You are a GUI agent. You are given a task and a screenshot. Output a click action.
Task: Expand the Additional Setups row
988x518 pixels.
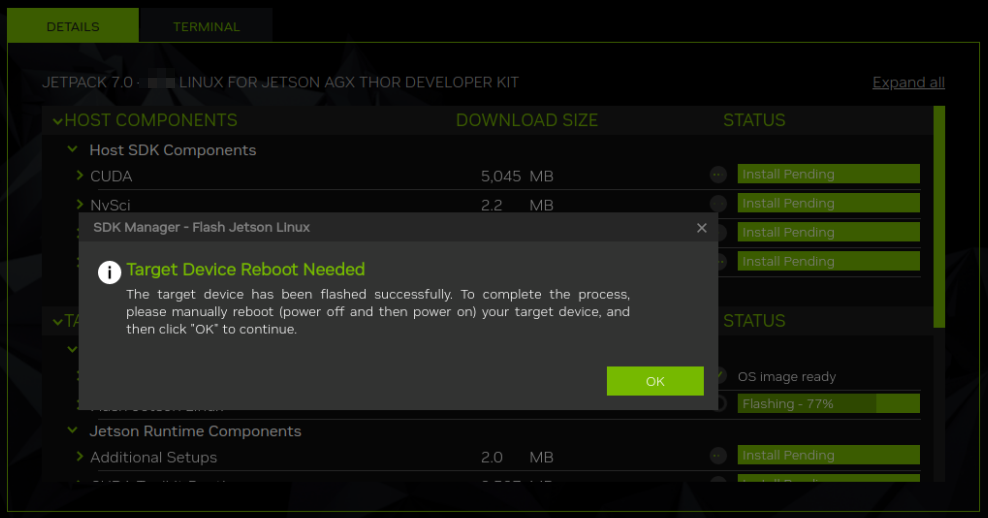pos(80,456)
